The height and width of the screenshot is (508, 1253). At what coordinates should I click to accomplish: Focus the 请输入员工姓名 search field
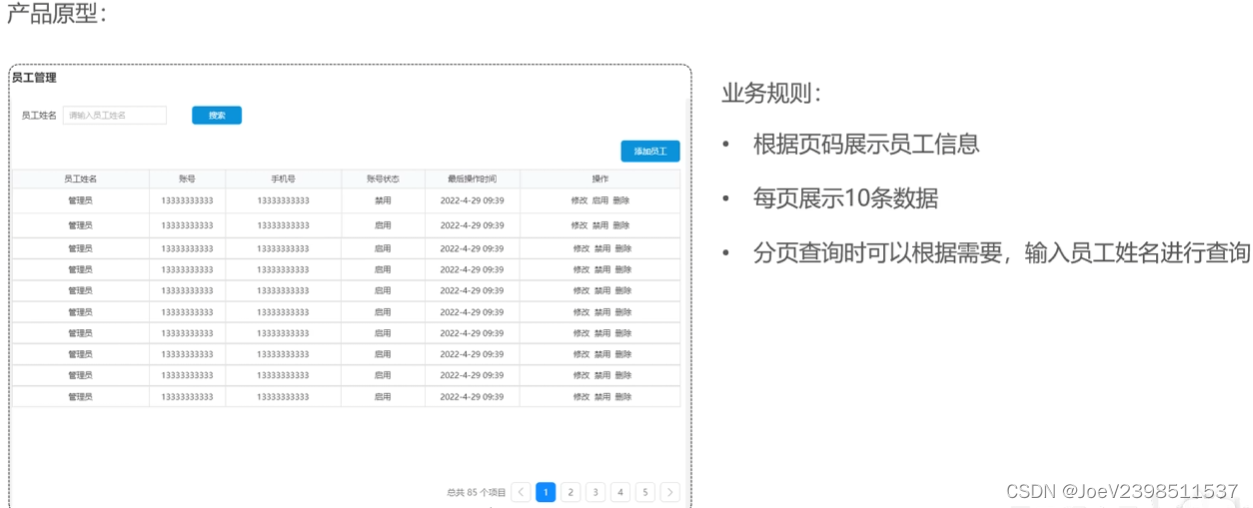coord(115,115)
